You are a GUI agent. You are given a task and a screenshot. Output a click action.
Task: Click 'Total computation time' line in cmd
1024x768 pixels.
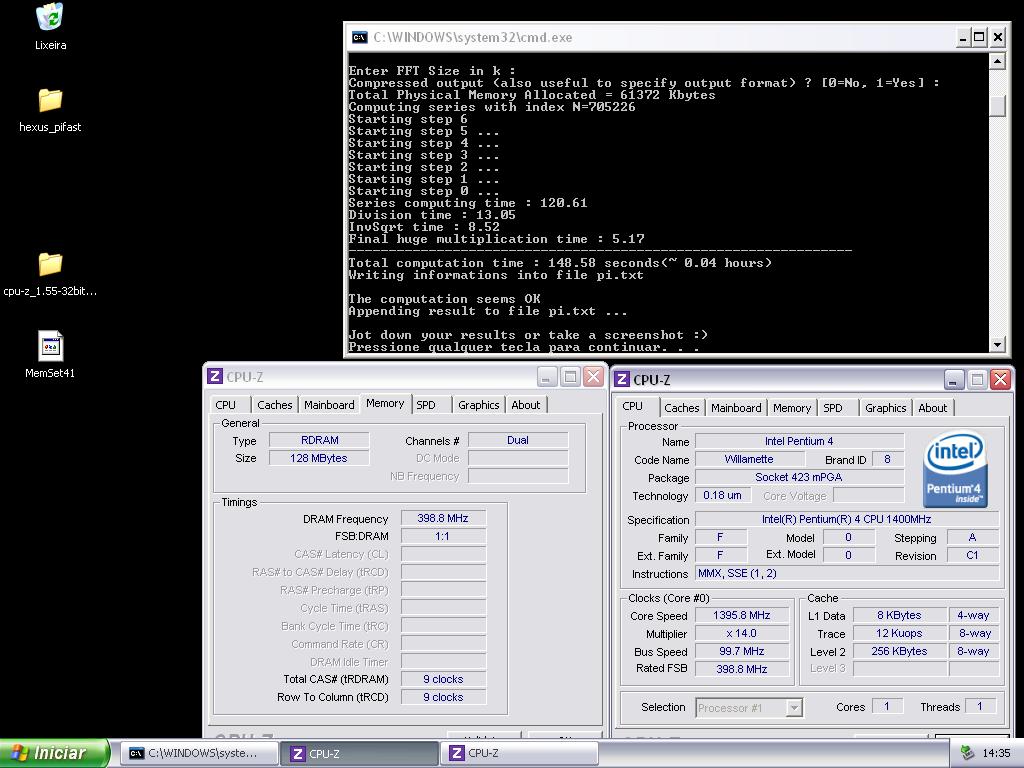click(560, 263)
